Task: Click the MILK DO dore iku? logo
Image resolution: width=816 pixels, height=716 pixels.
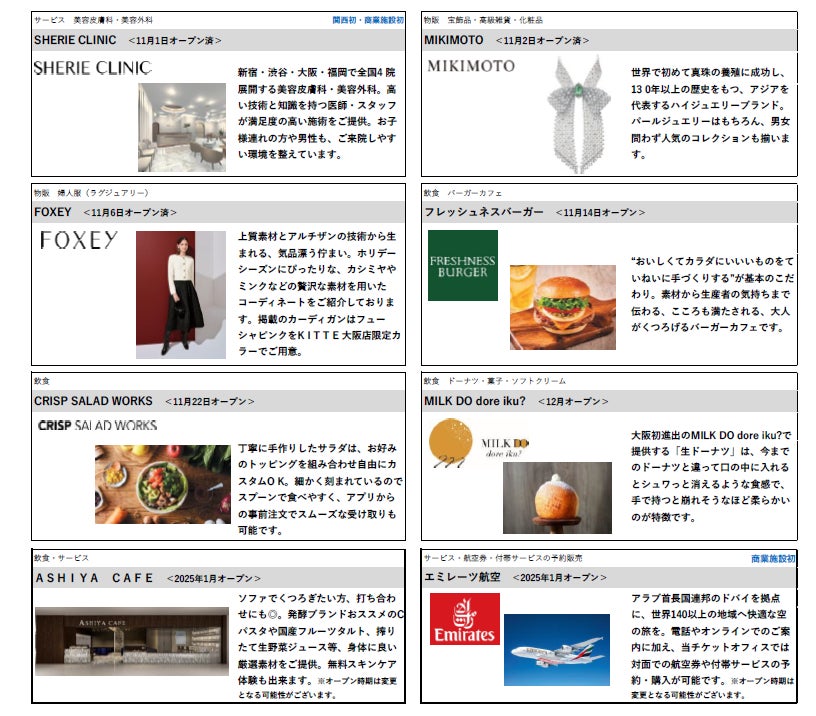Action: [x=479, y=444]
